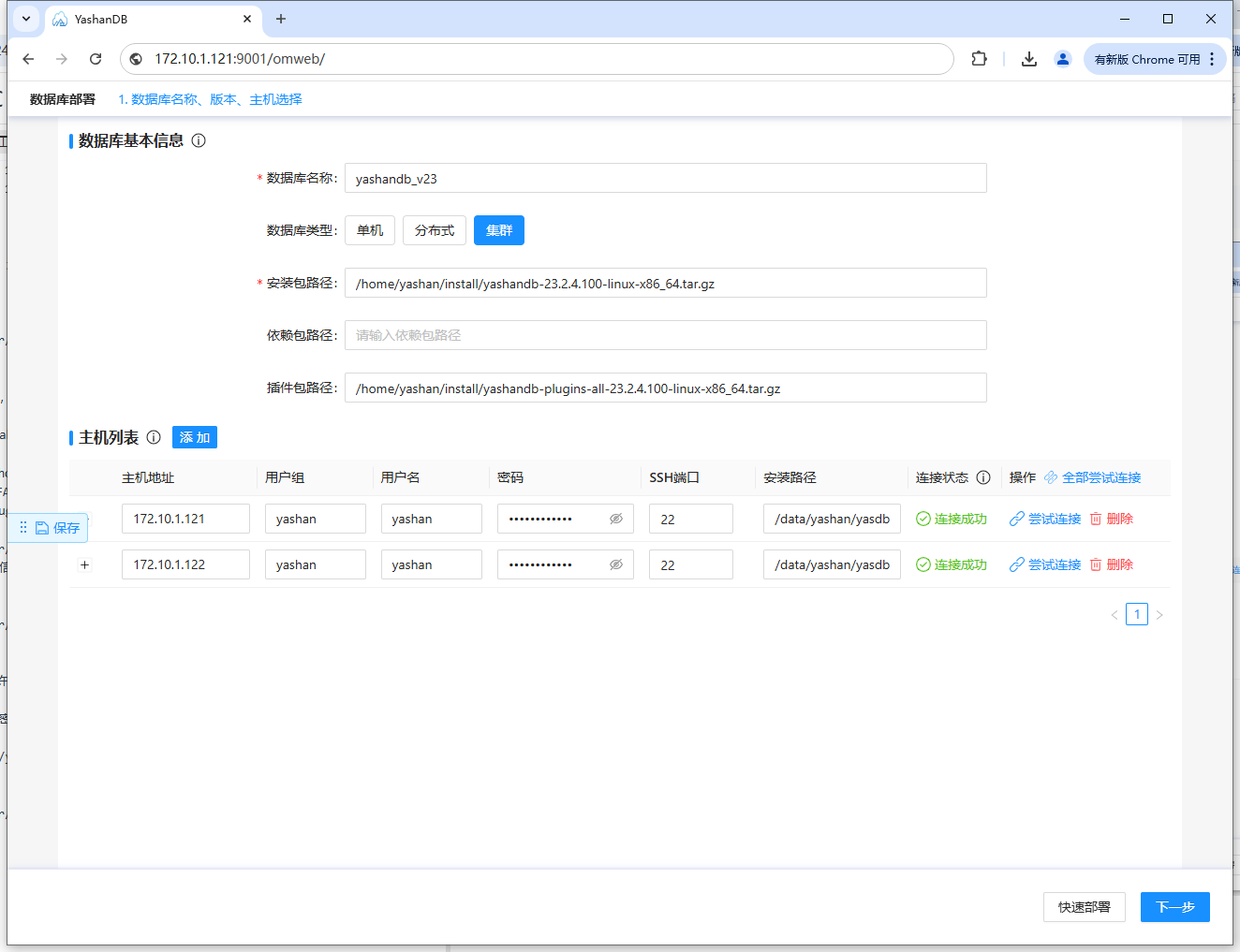Select 单机 database type
The image size is (1240, 952).
[x=370, y=230]
